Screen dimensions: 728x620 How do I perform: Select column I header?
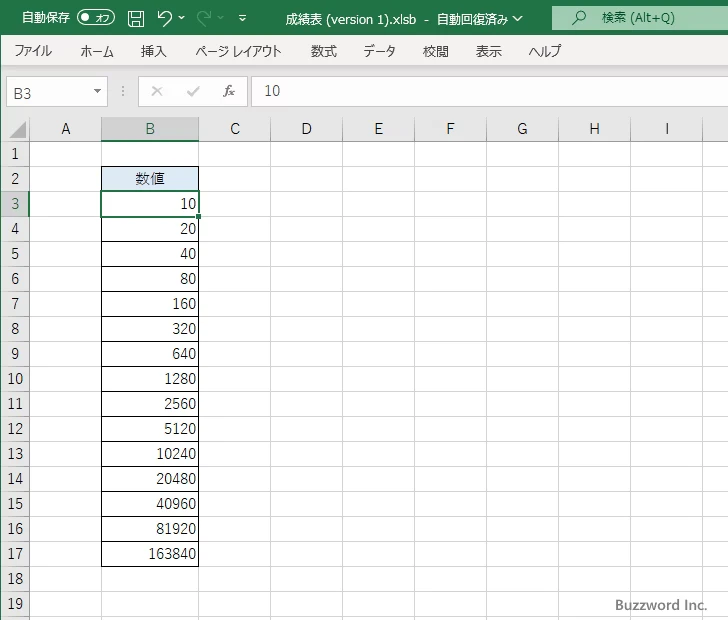pyautogui.click(x=667, y=129)
